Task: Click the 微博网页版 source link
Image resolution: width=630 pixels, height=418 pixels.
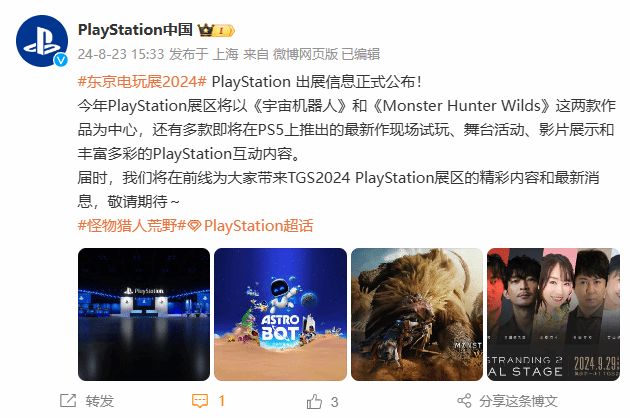Action: tap(305, 54)
